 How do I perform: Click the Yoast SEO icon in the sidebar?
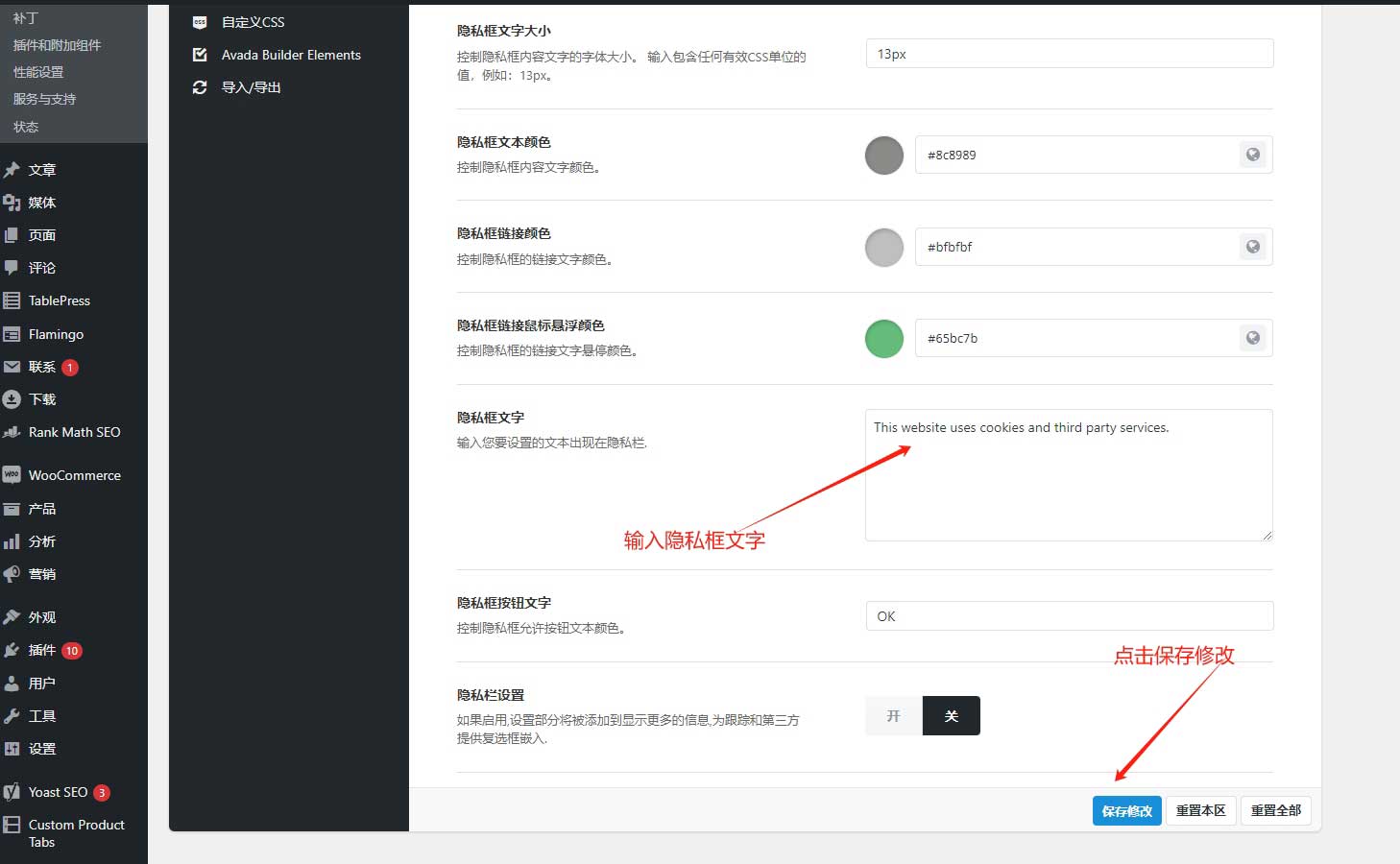(12, 792)
